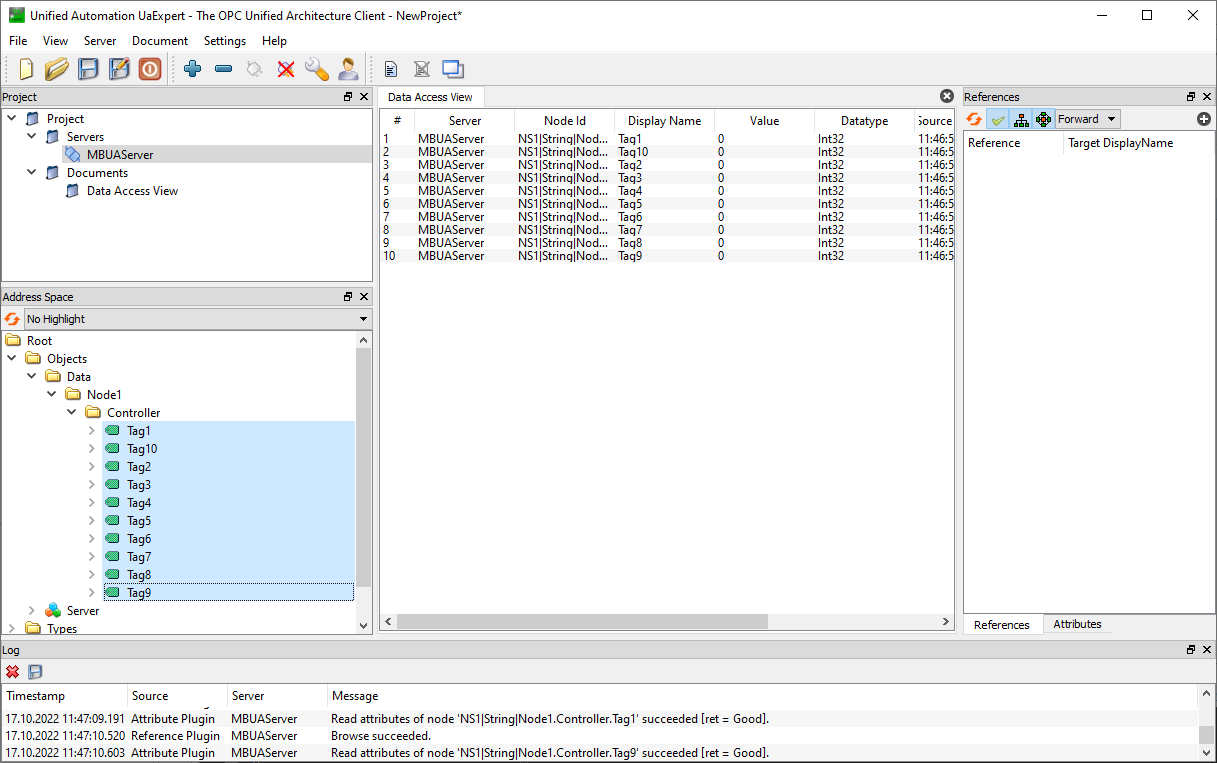Undock the Project panel

click(x=348, y=97)
